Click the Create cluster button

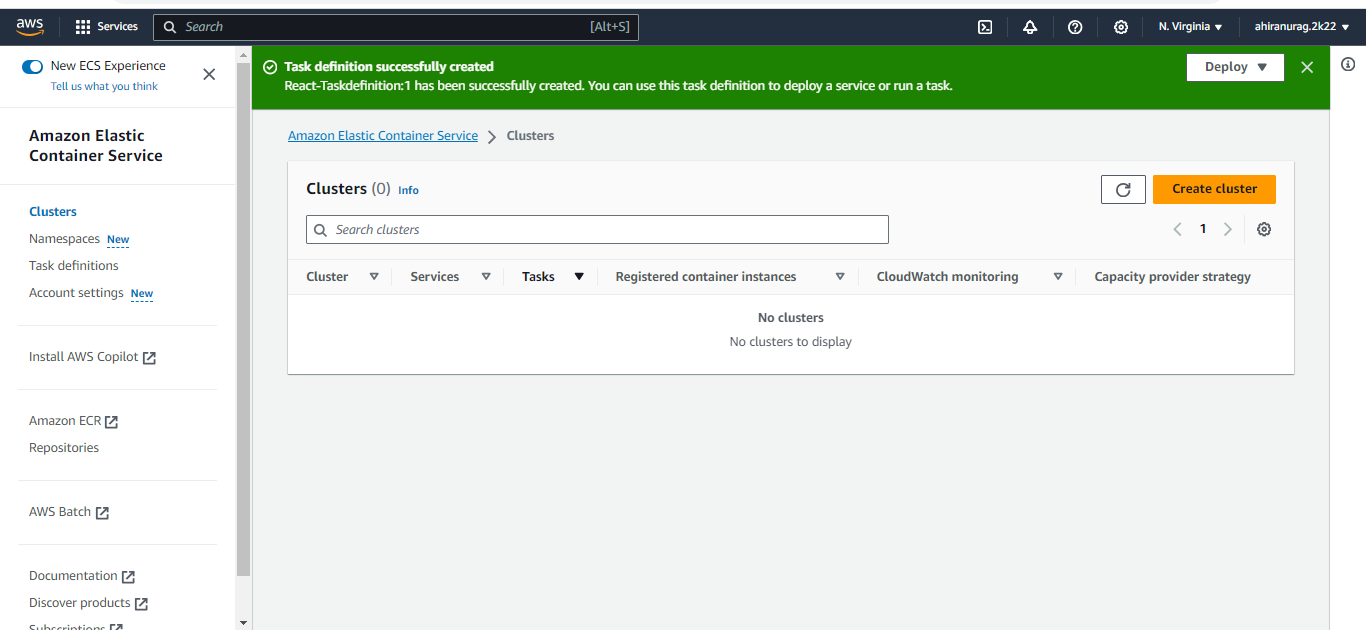click(x=1214, y=189)
